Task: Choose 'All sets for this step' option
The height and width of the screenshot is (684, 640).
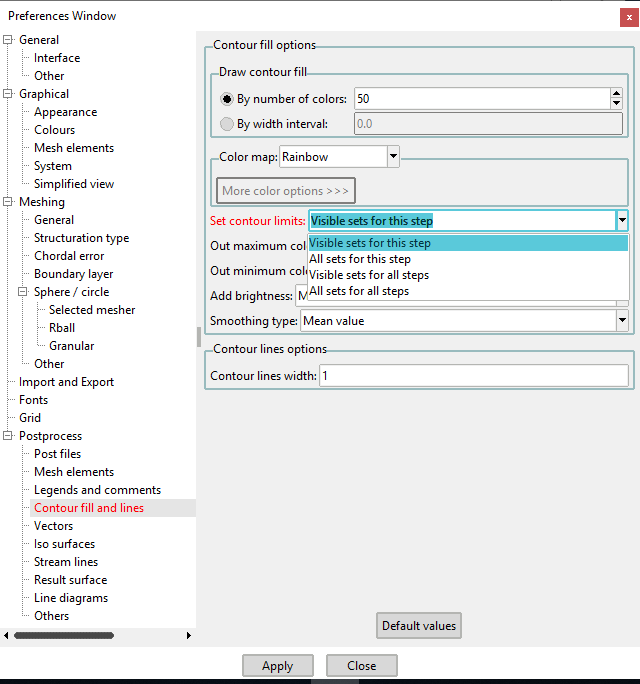Action: click(360, 259)
